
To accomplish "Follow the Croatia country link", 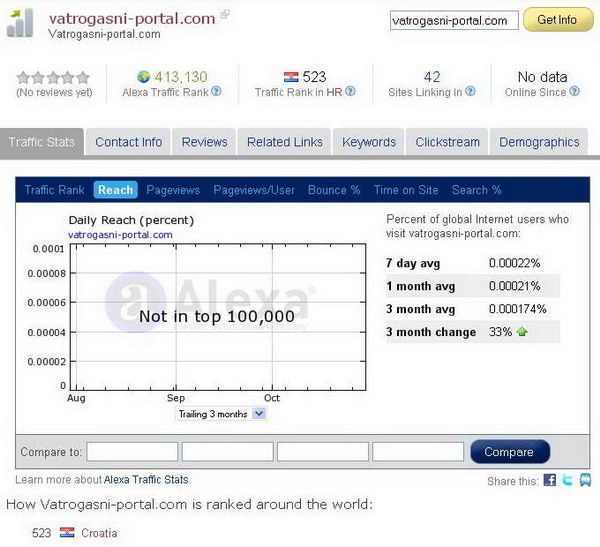I will tap(99, 533).
